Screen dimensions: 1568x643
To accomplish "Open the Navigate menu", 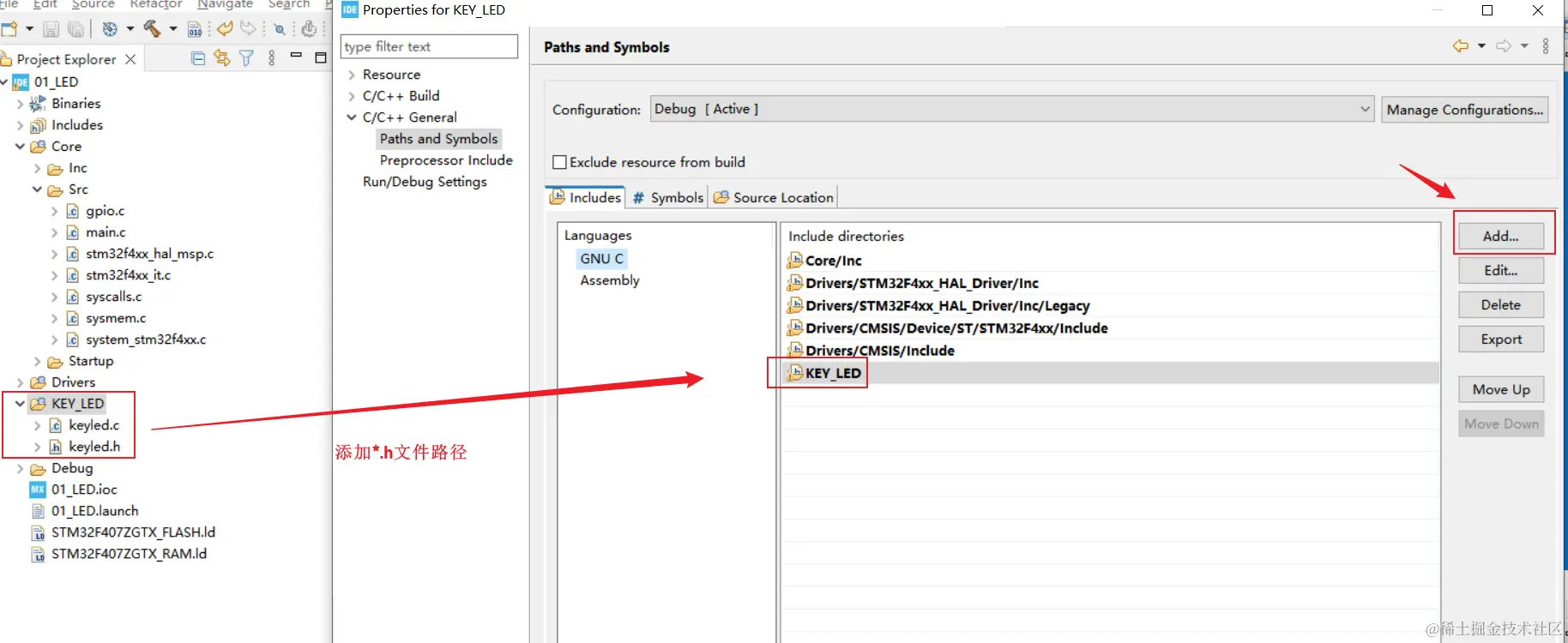I will pyautogui.click(x=225, y=4).
